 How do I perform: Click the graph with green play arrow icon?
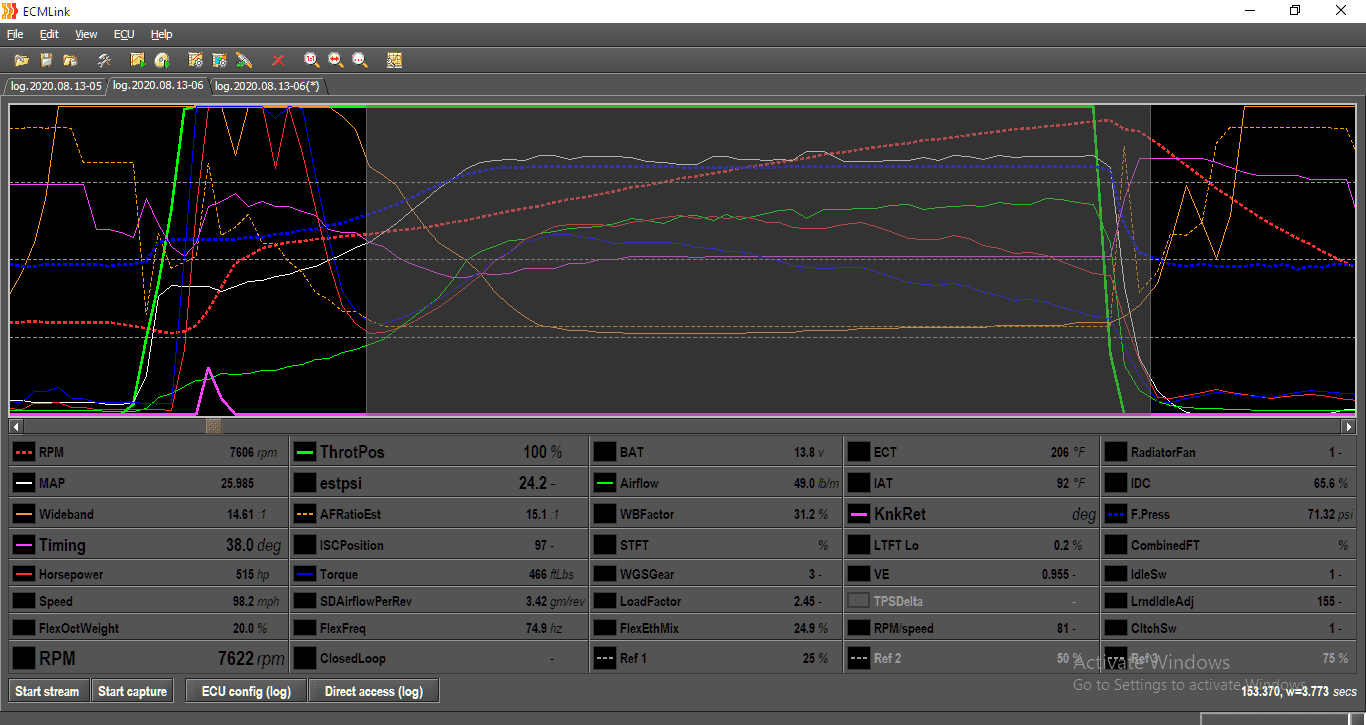137,60
